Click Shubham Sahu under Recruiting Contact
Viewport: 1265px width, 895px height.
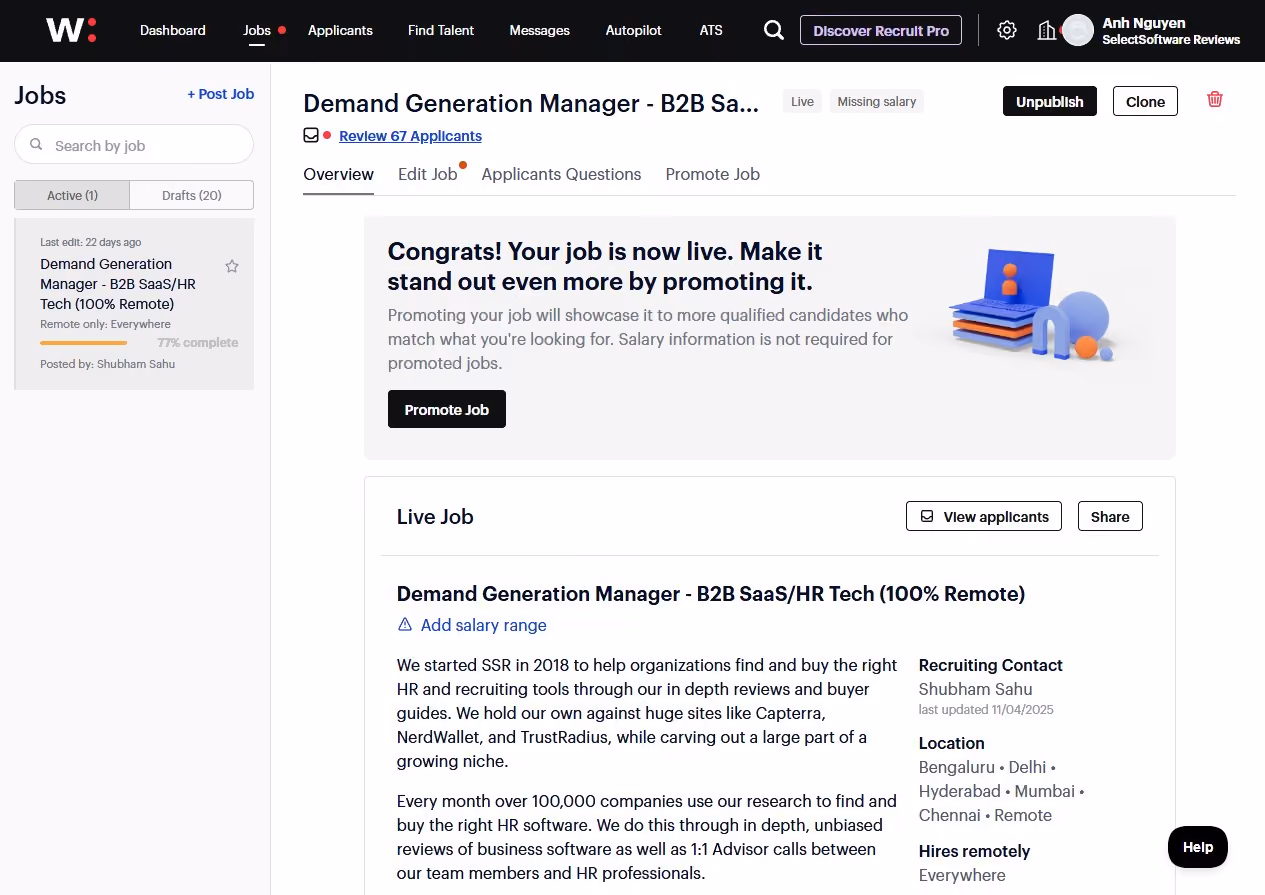(x=976, y=689)
